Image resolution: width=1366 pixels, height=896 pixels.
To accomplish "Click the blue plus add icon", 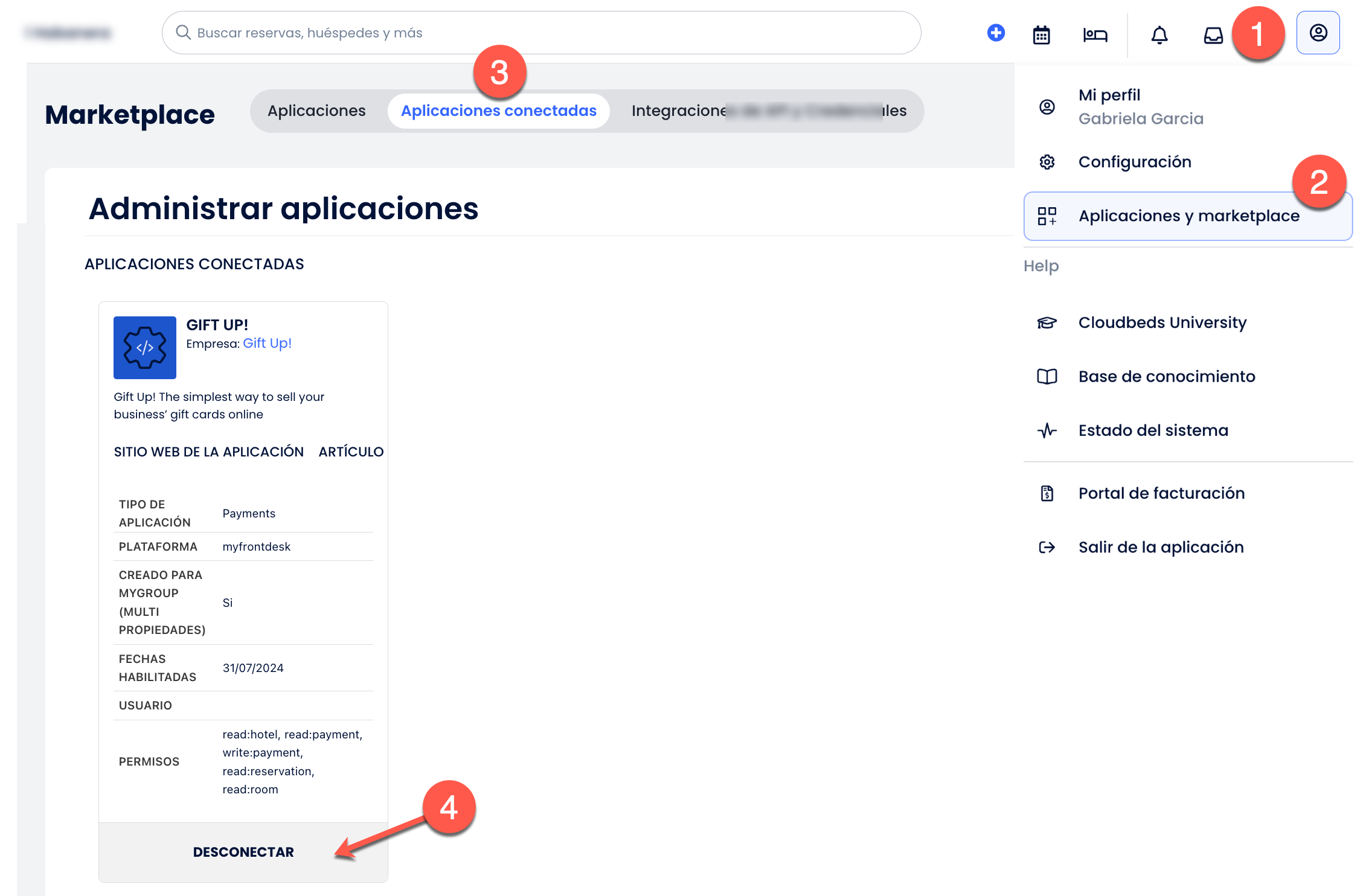I will (x=996, y=33).
